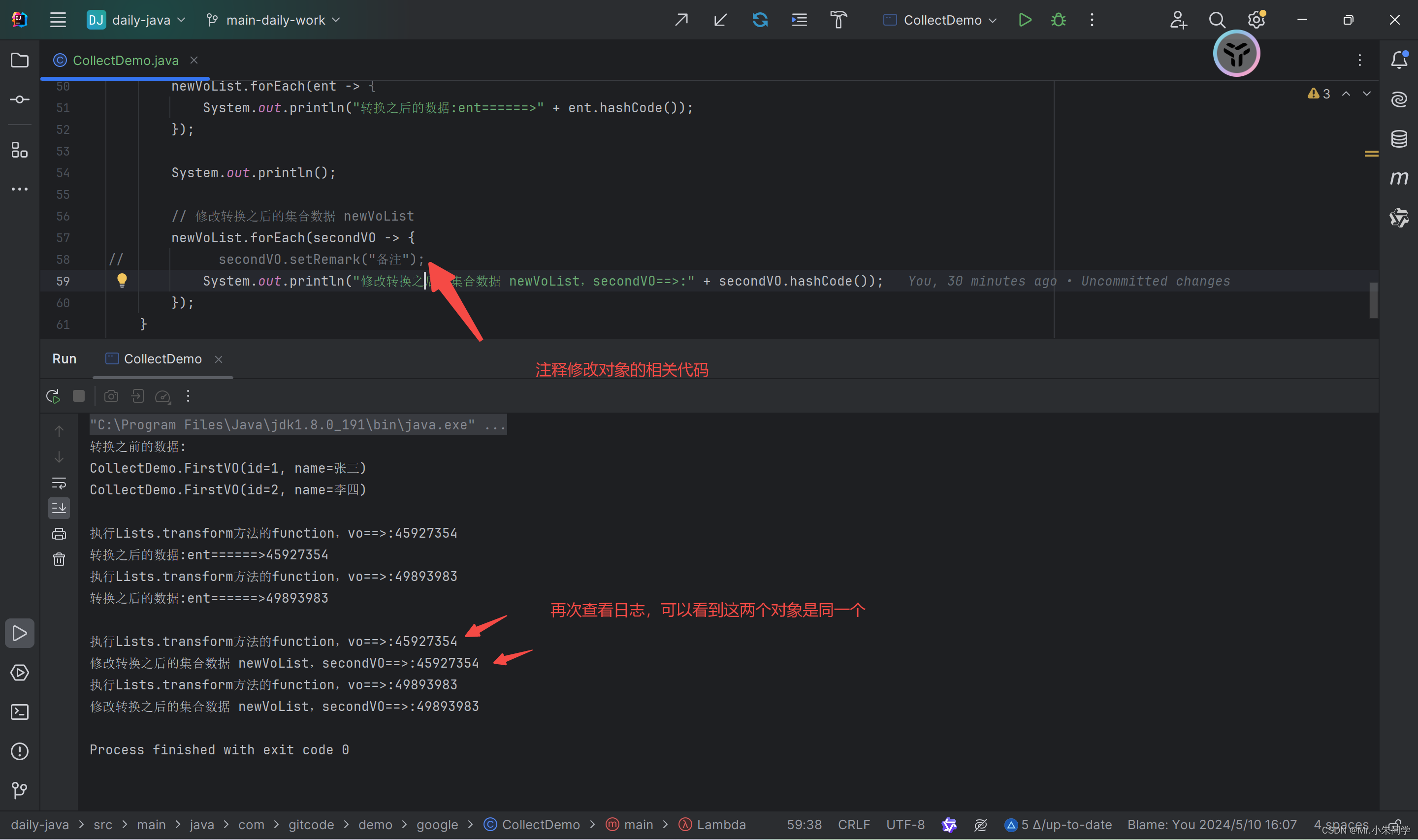Image resolution: width=1418 pixels, height=840 pixels.
Task: Click CRLF line separator in status bar
Action: point(853,825)
